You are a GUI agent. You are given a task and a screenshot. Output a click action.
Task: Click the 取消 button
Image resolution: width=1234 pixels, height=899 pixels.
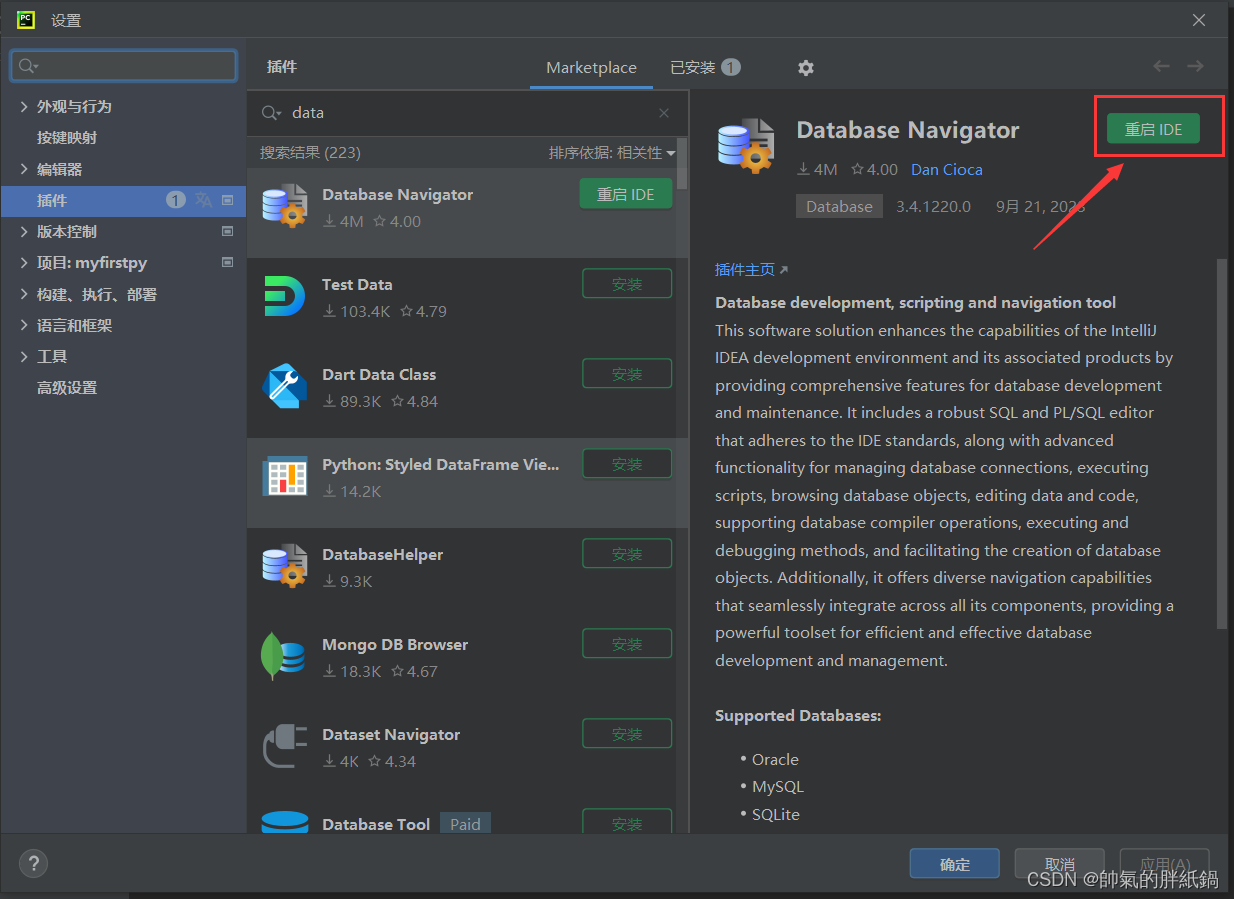[1060, 864]
